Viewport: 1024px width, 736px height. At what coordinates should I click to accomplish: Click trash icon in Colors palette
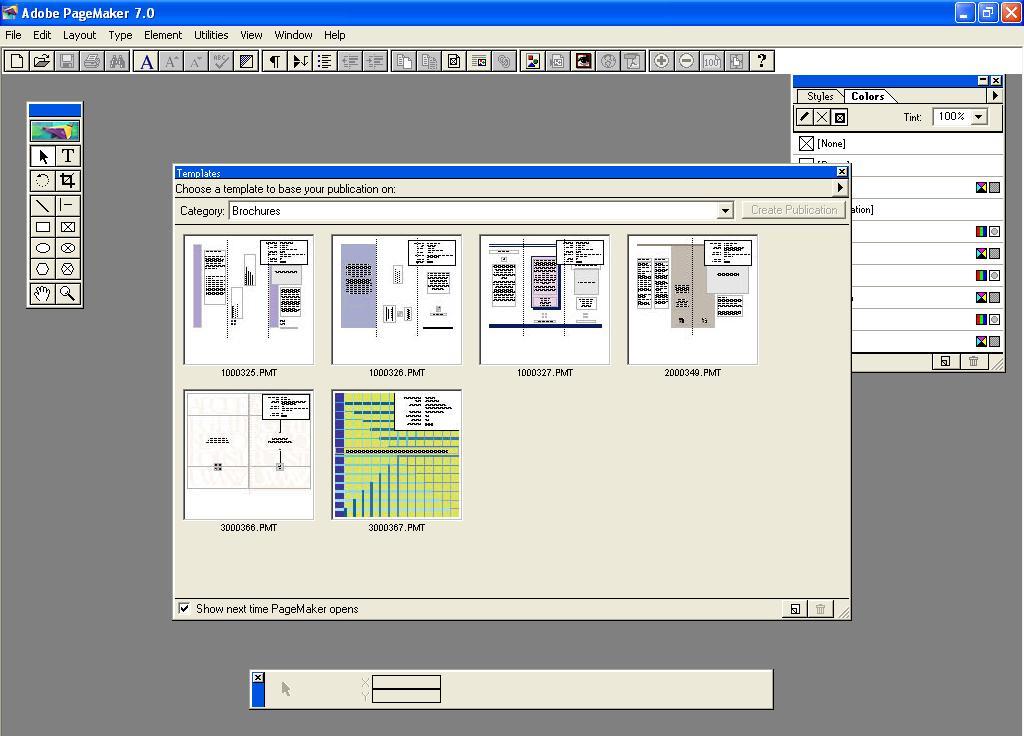point(973,361)
